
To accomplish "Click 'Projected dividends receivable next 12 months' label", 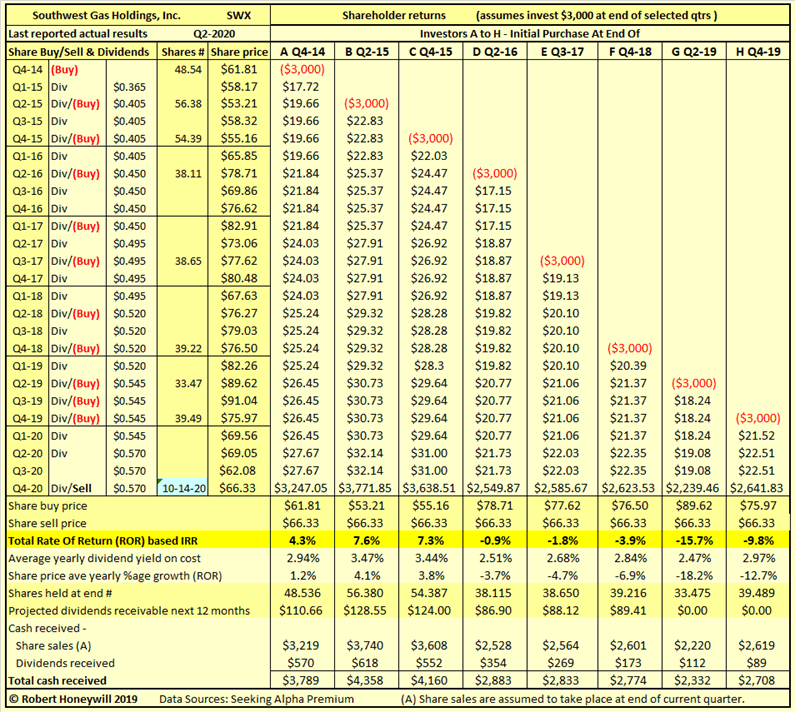I will [129, 611].
